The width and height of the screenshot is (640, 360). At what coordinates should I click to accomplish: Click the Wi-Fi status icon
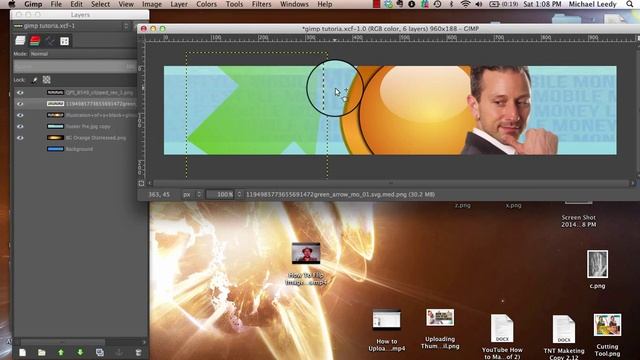(465, 4)
